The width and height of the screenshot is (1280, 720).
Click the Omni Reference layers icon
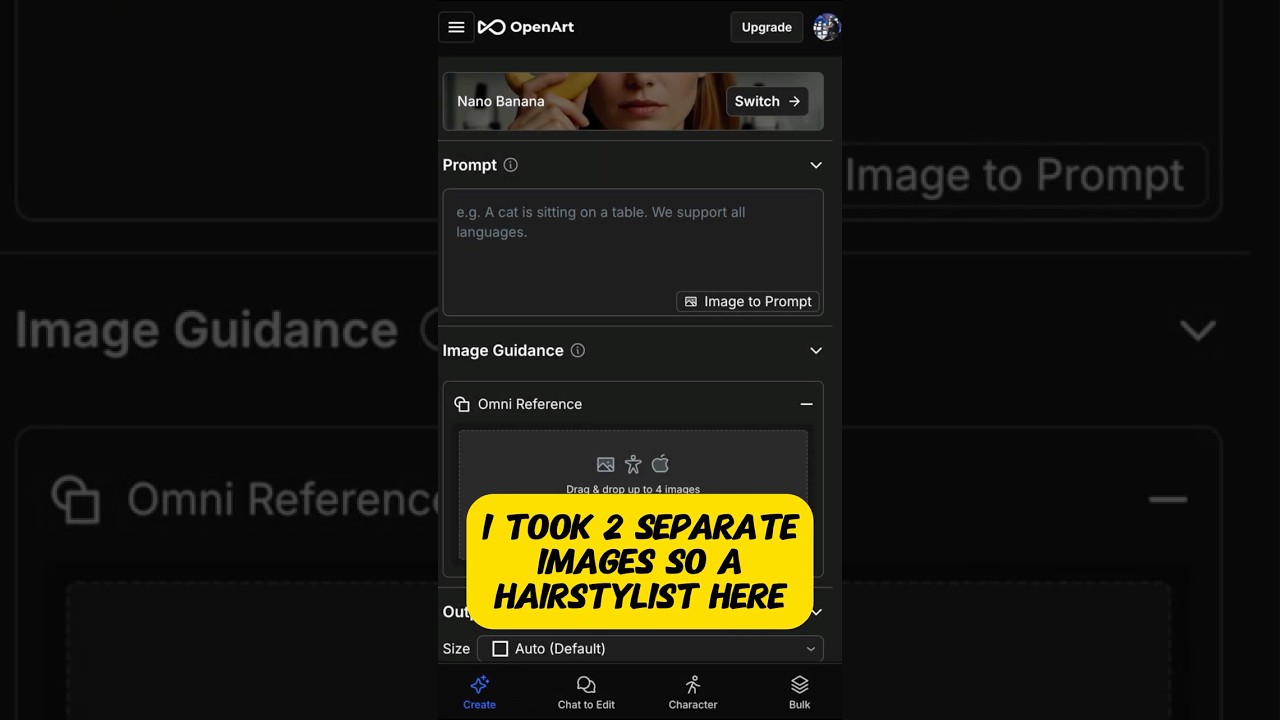462,404
